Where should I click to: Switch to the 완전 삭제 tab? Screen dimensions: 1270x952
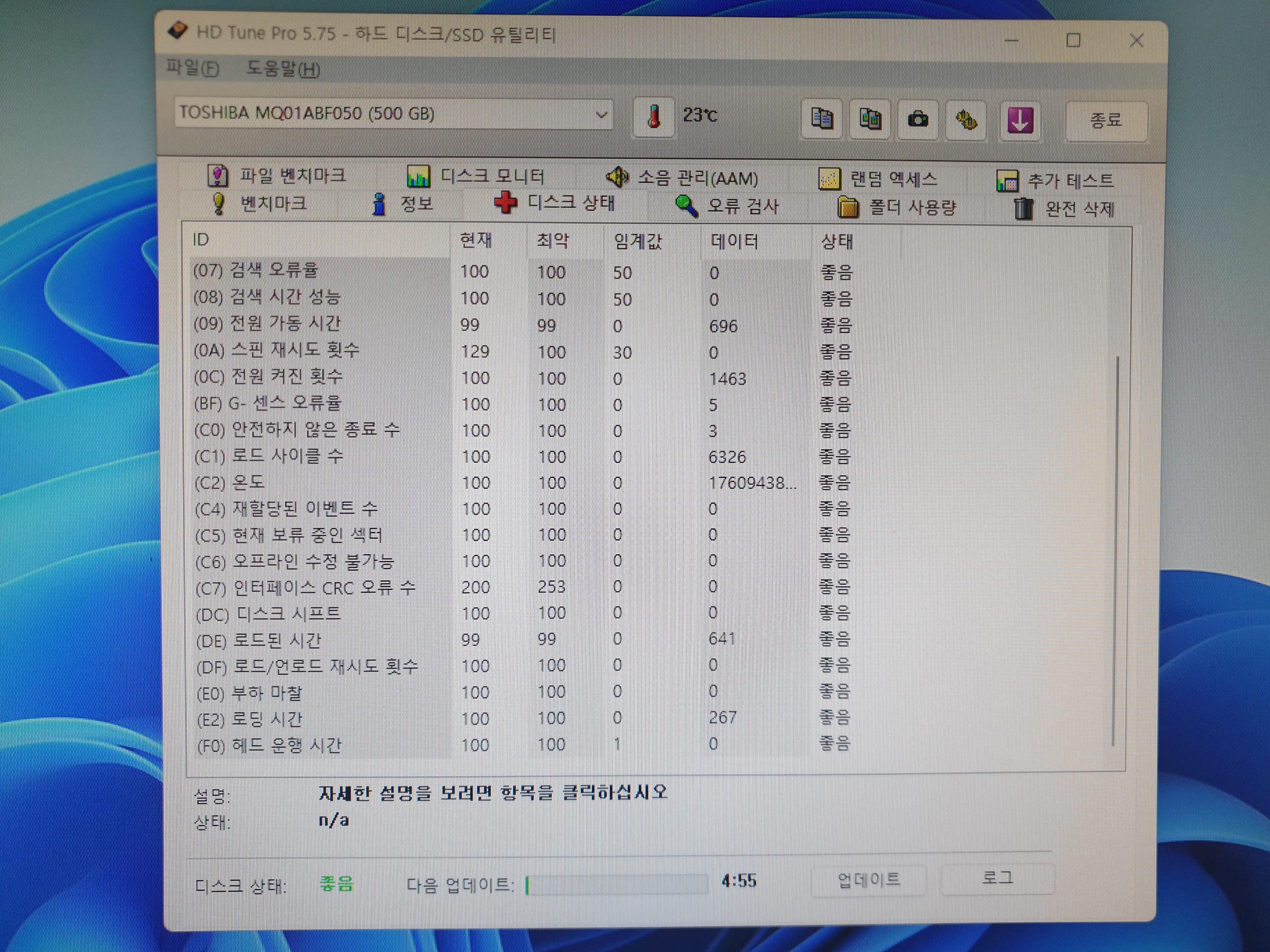[1064, 209]
